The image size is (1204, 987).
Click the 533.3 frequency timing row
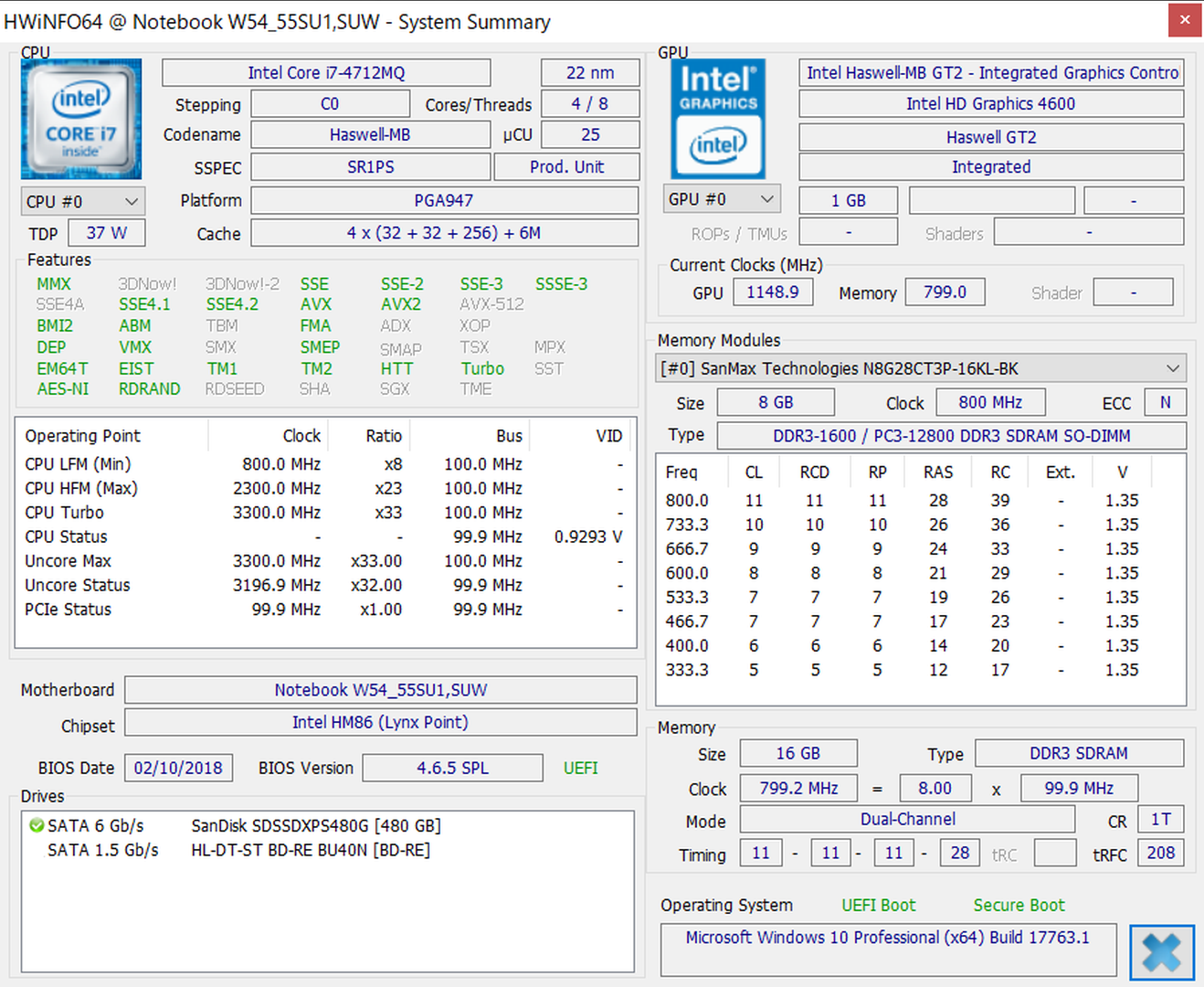921,598
